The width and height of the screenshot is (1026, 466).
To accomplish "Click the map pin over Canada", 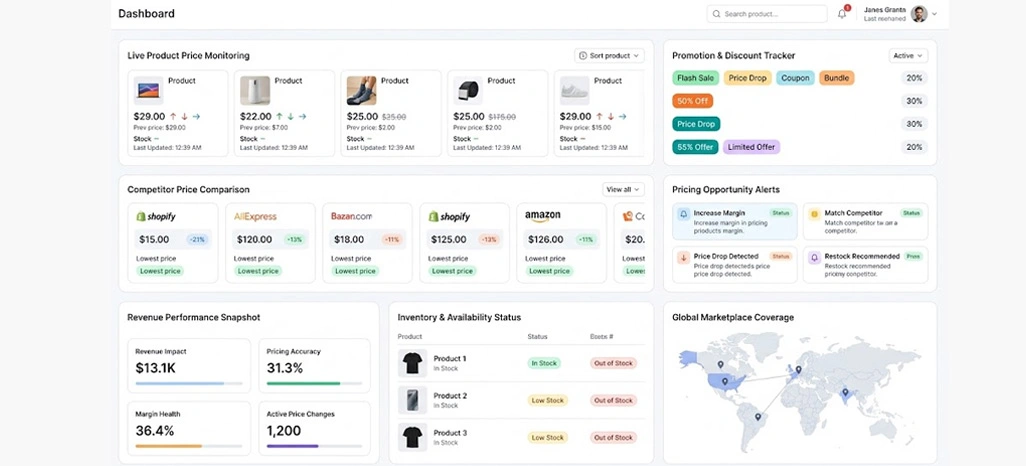I will (x=720, y=365).
